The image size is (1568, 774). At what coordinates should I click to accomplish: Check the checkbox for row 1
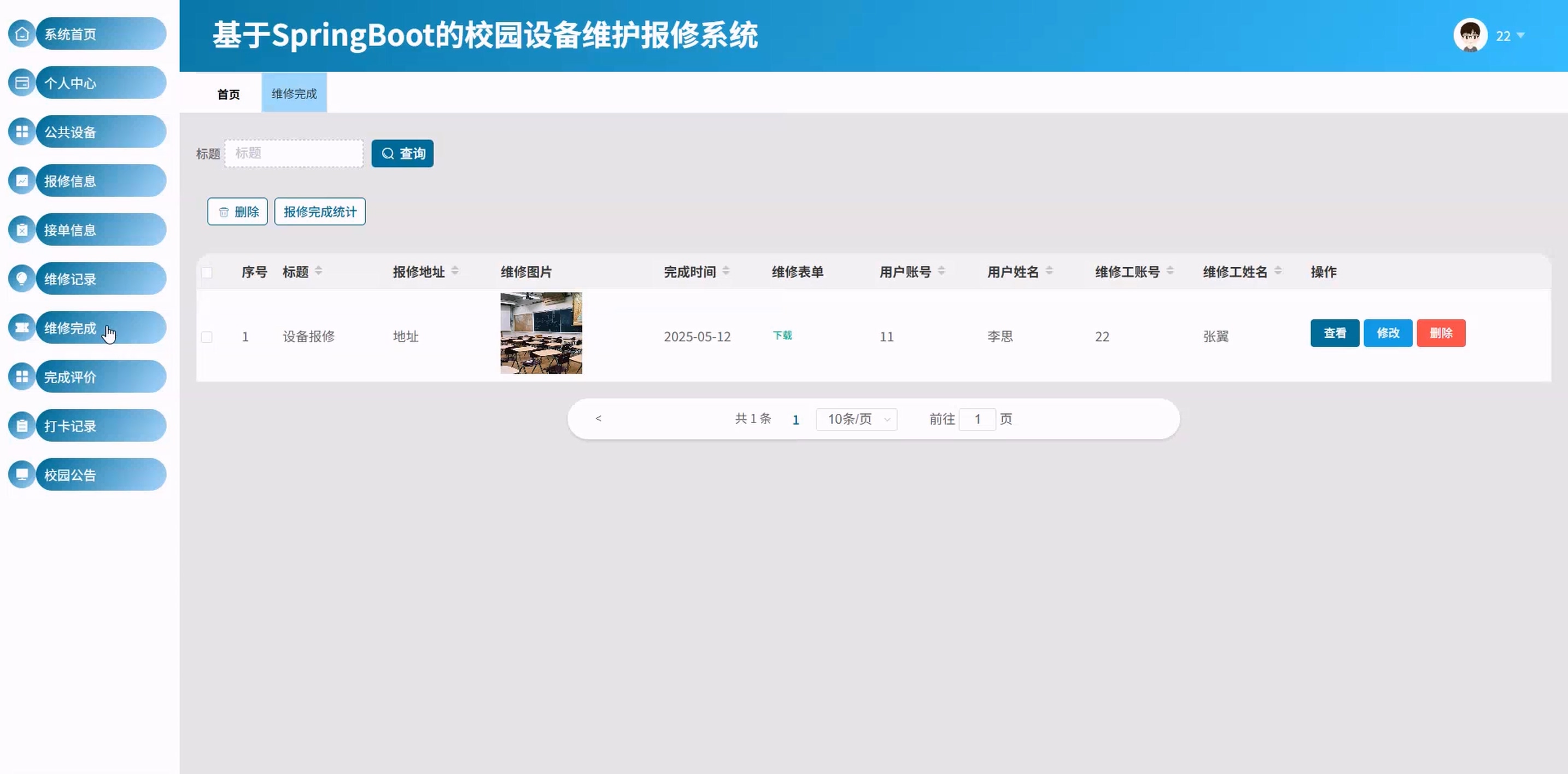(207, 337)
